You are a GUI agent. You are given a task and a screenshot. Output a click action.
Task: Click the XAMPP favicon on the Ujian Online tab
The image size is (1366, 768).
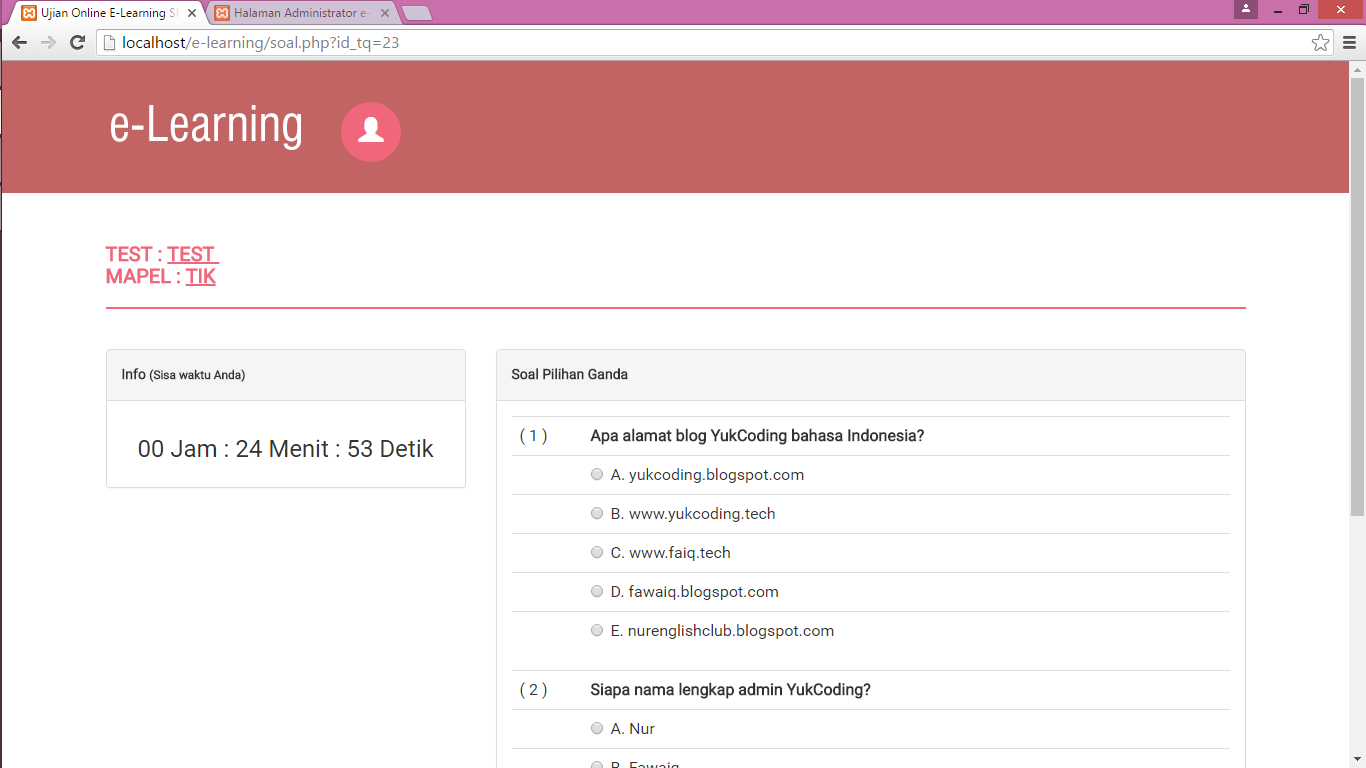coord(29,13)
